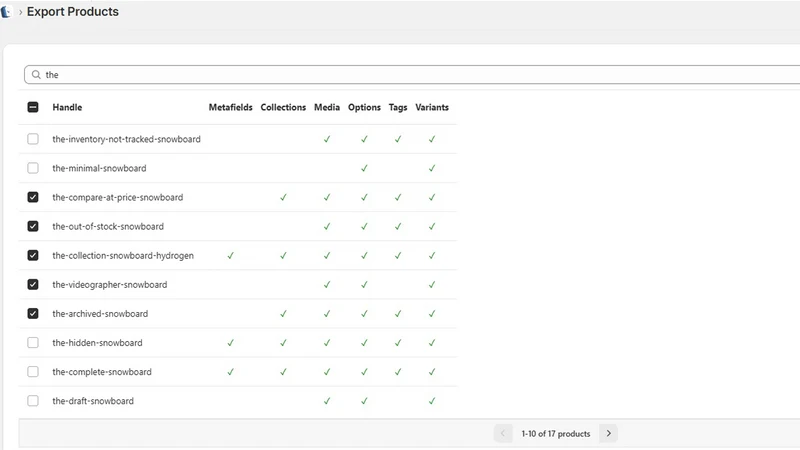This screenshot has width=800, height=450.
Task: Click Media checkmark for the-inventory-not-tracked-snowboard
Action: coord(327,139)
